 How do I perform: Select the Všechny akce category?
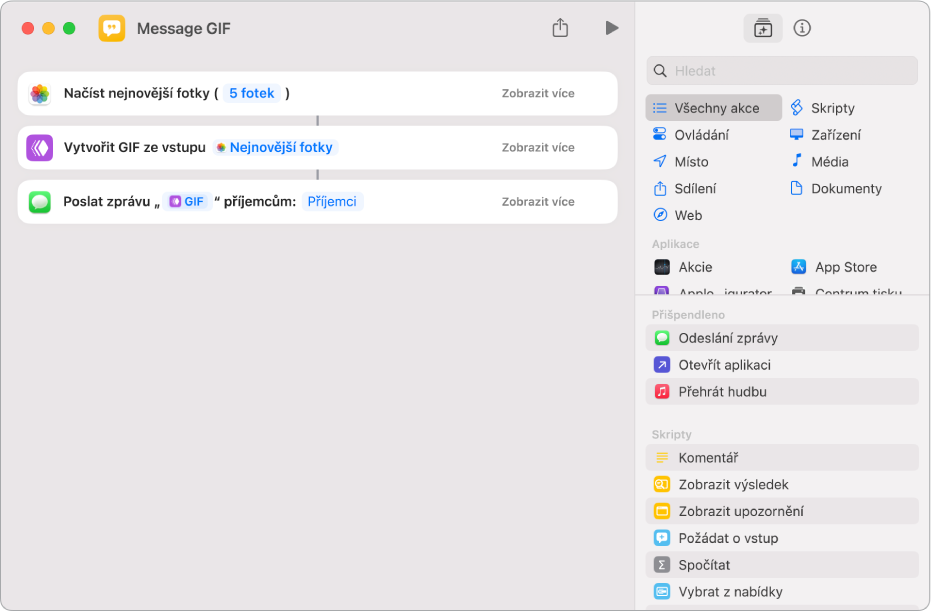(714, 108)
